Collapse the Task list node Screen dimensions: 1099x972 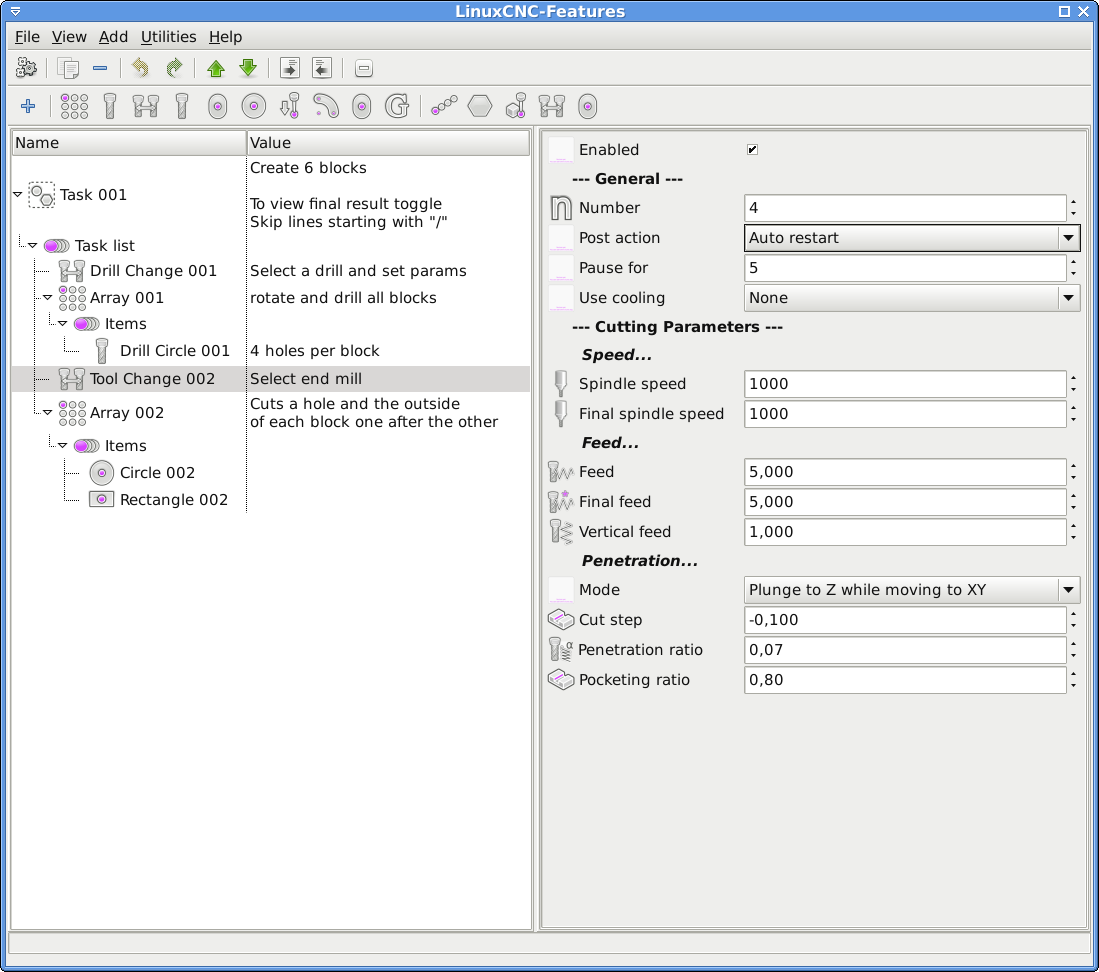coord(32,245)
